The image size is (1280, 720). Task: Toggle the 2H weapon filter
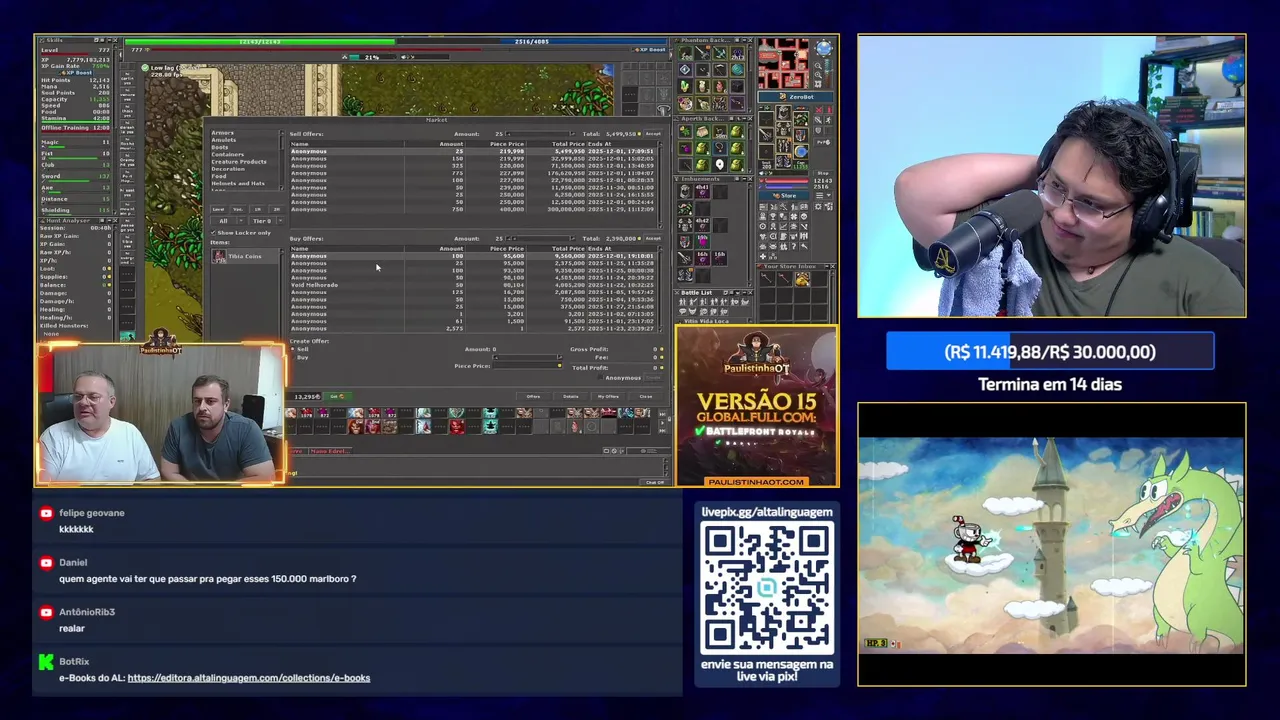click(277, 209)
